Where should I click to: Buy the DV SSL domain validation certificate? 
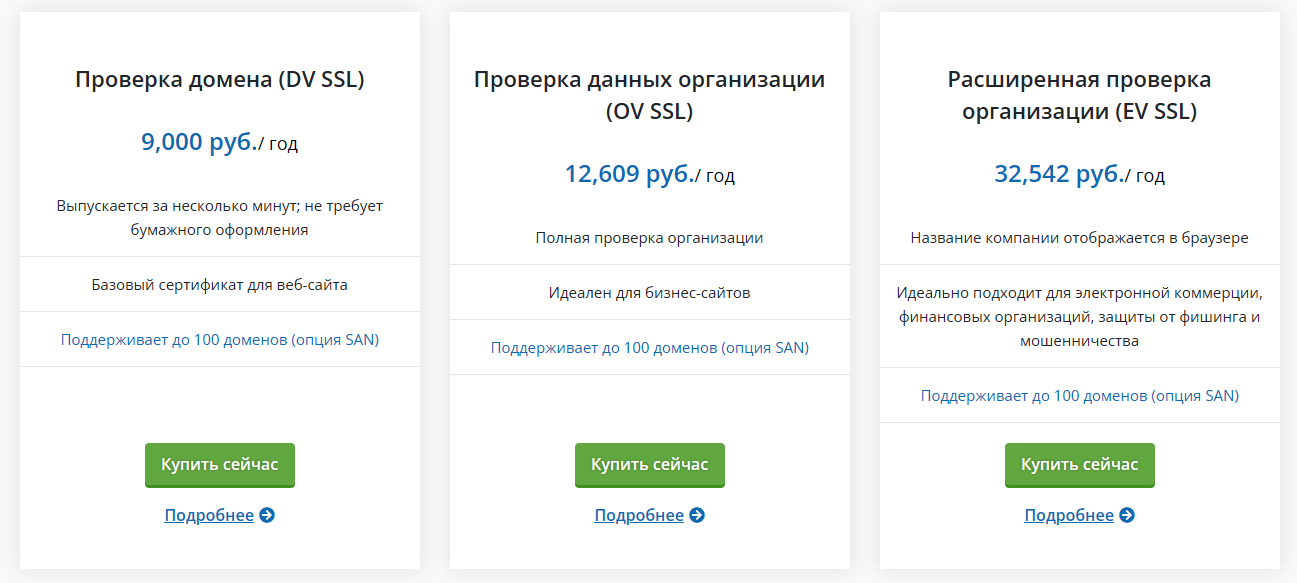(220, 465)
